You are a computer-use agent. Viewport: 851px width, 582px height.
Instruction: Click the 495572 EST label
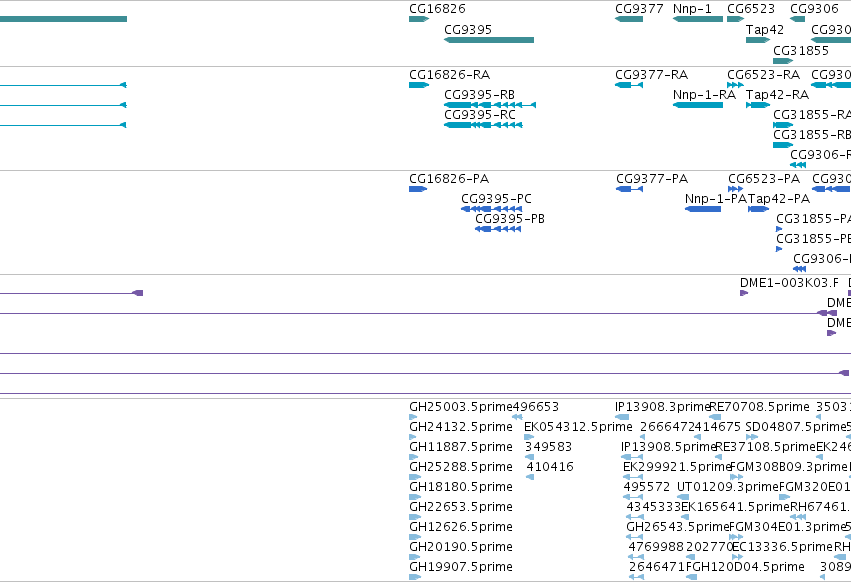point(646,488)
